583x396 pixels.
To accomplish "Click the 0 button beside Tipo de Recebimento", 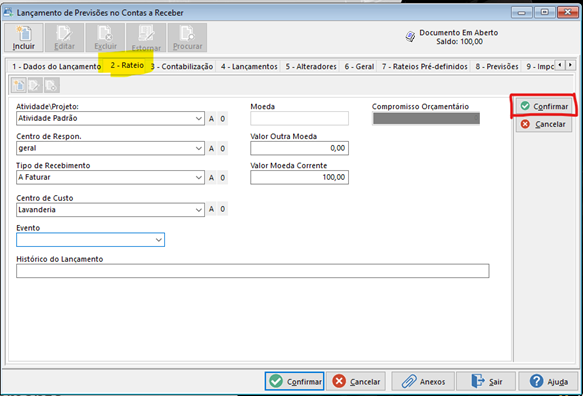I will click(x=222, y=178).
